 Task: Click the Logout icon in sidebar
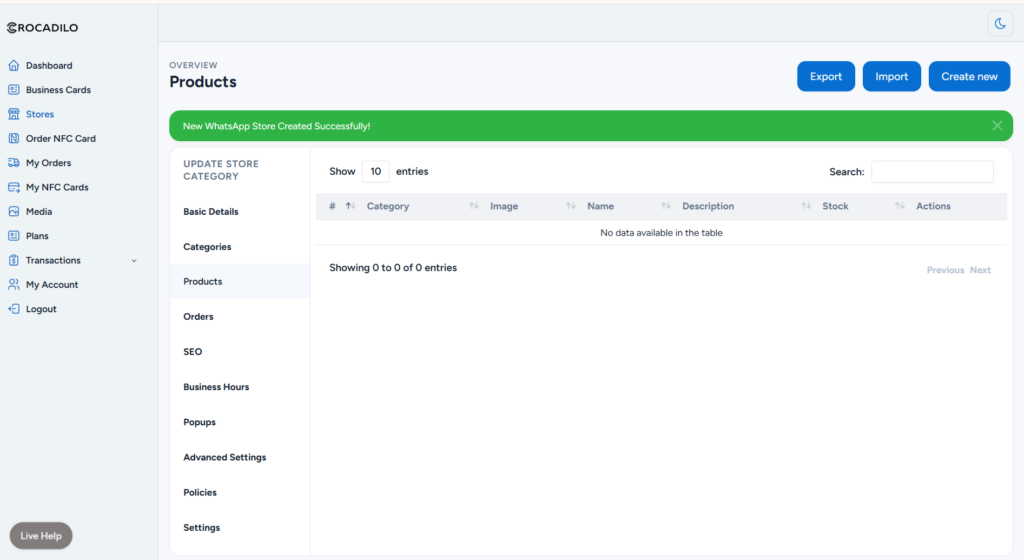[14, 309]
